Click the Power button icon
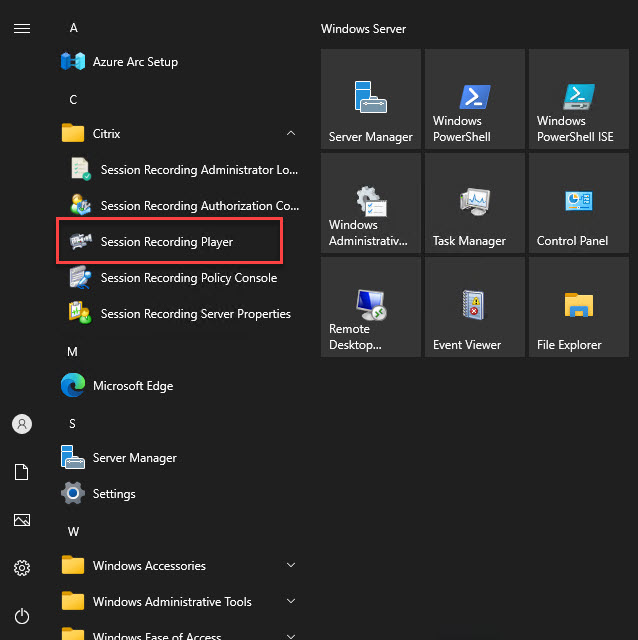Viewport: 638px width, 640px height. click(x=22, y=616)
